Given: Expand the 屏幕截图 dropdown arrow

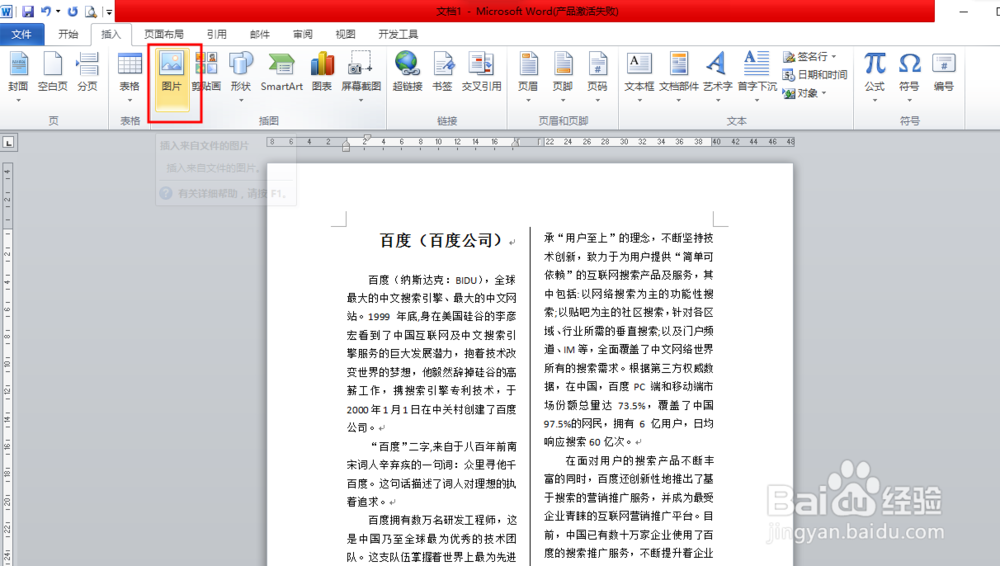Looking at the screenshot, I should [x=361, y=100].
